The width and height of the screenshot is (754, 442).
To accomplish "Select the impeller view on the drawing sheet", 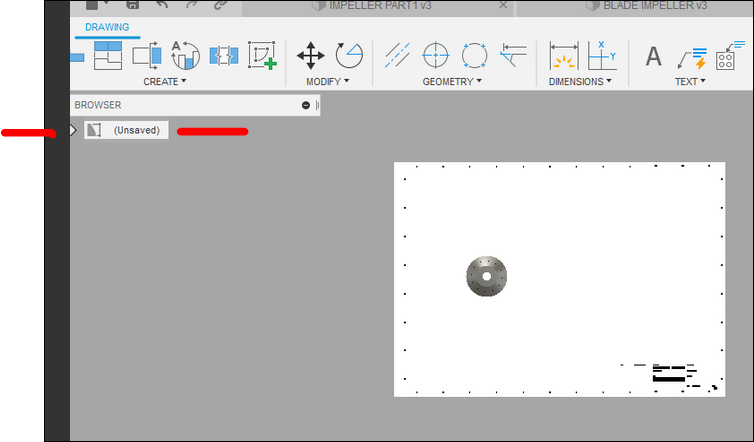I will coord(487,276).
